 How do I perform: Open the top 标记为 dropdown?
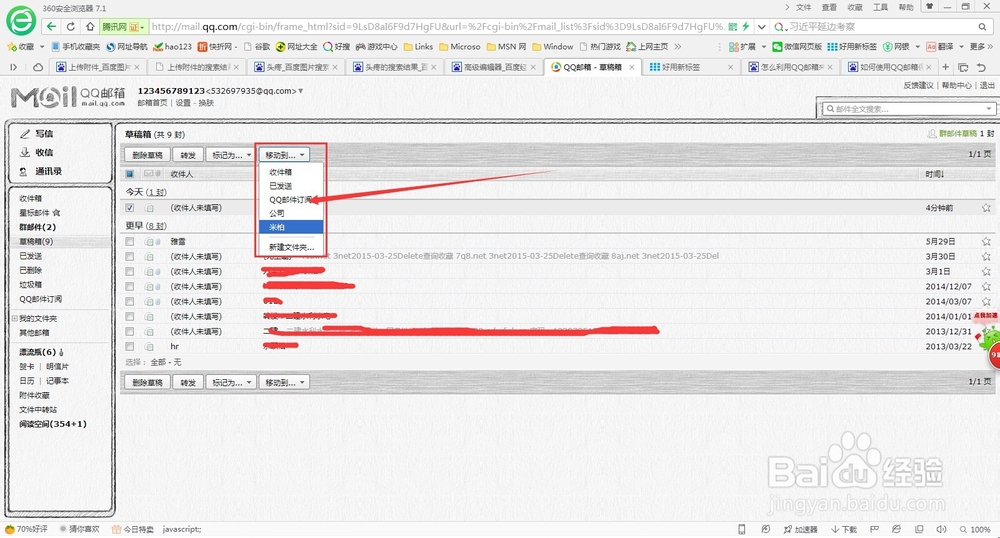coord(231,155)
